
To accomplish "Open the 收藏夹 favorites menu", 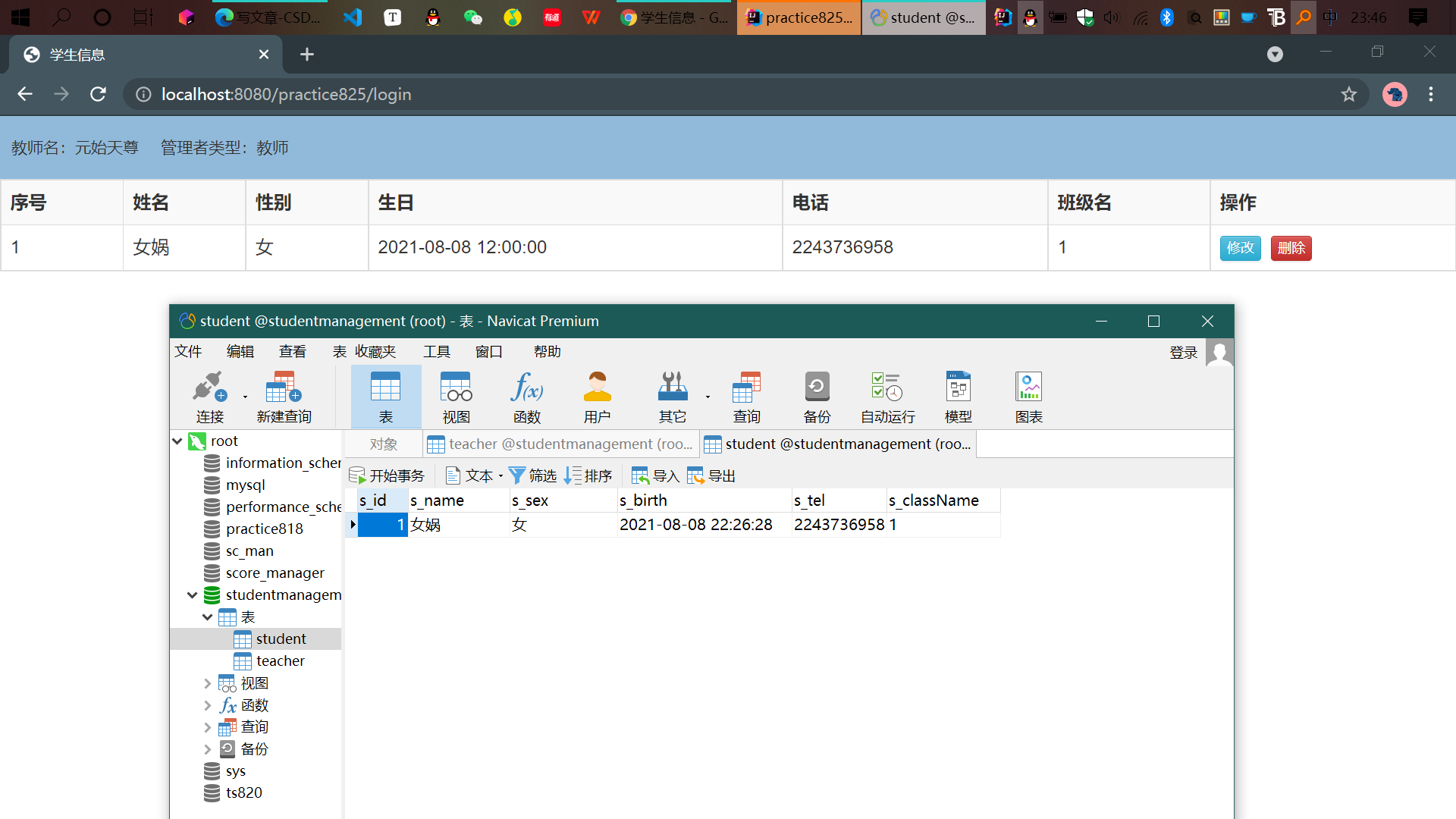I will (375, 351).
